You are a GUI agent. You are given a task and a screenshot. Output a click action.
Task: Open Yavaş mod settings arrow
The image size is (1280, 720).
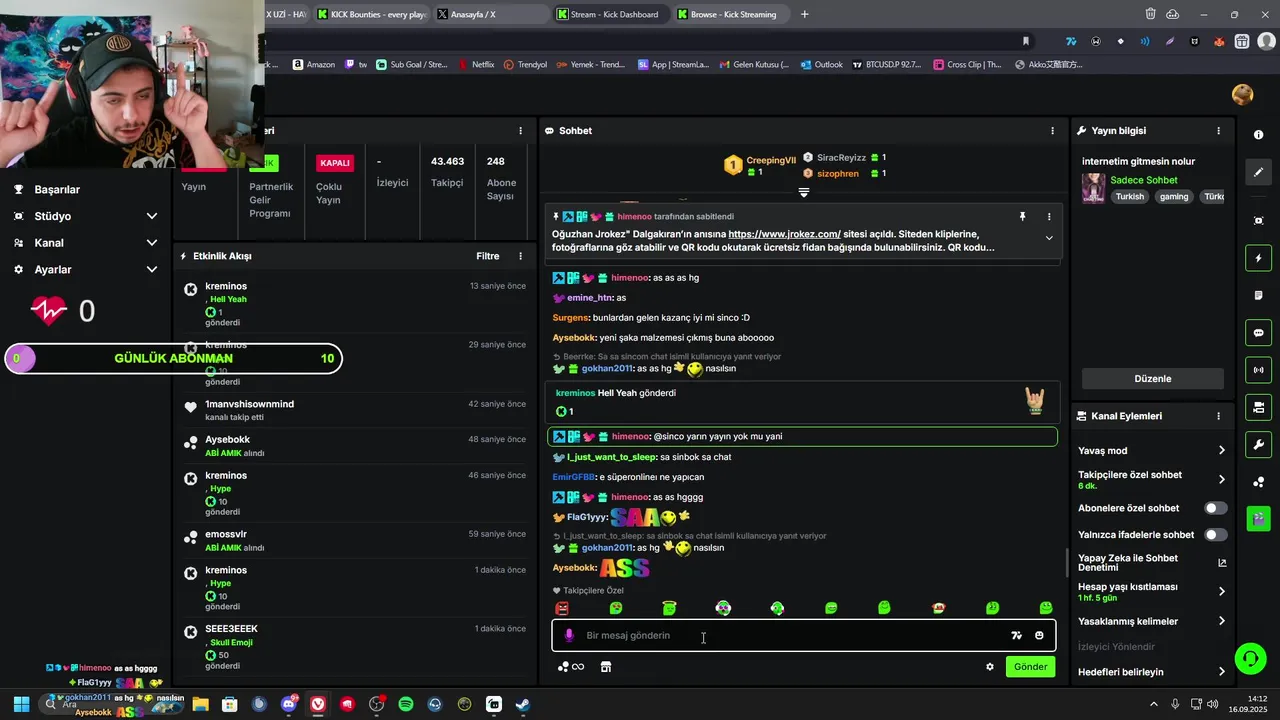1221,451
